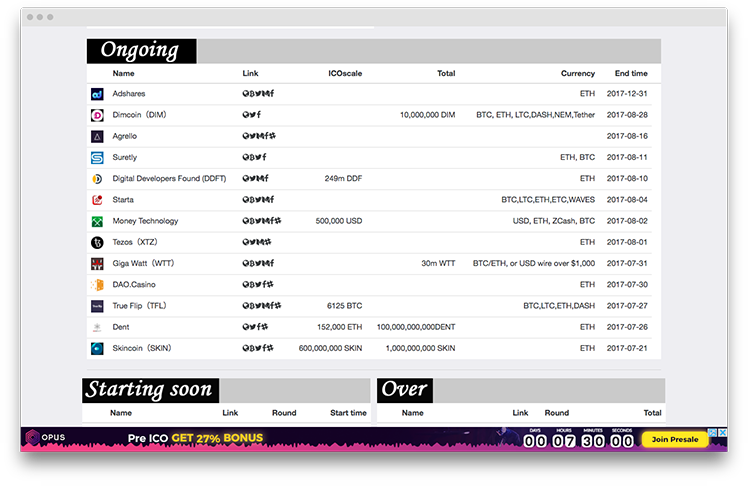The image size is (748, 488).
Task: Click the Skincoin (SKIN) name
Action: (142, 348)
